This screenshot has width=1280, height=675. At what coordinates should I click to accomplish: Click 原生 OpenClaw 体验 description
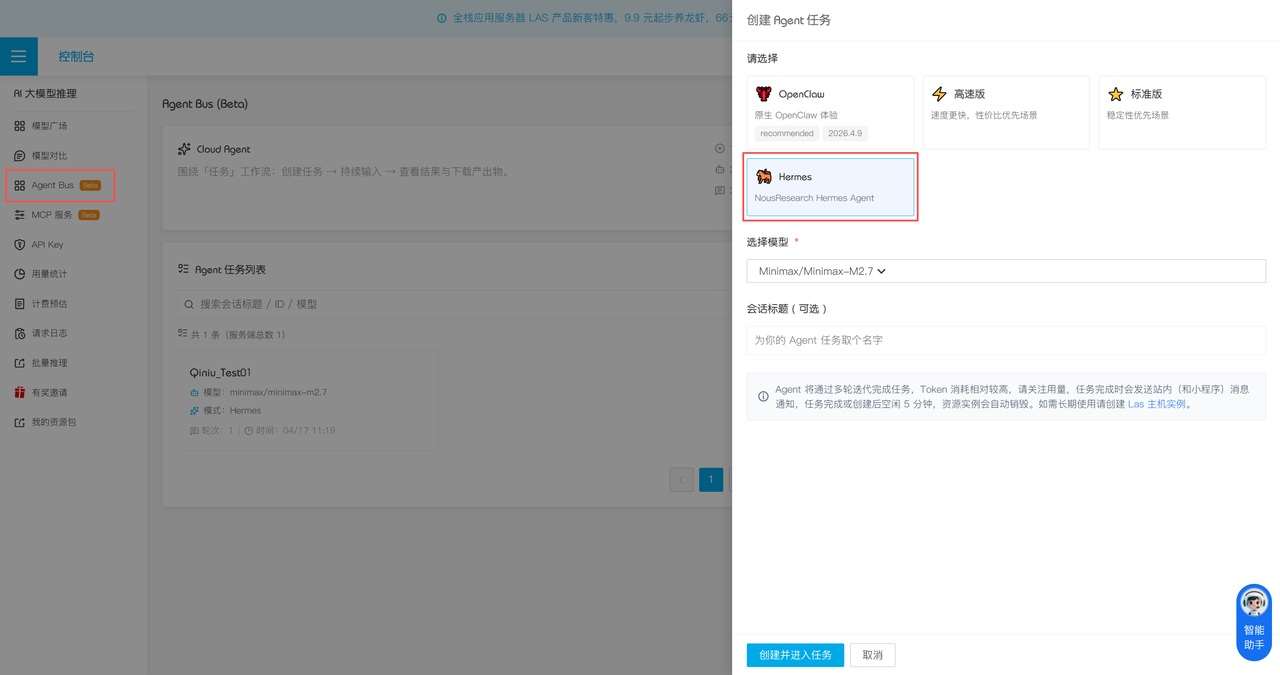[x=796, y=115]
